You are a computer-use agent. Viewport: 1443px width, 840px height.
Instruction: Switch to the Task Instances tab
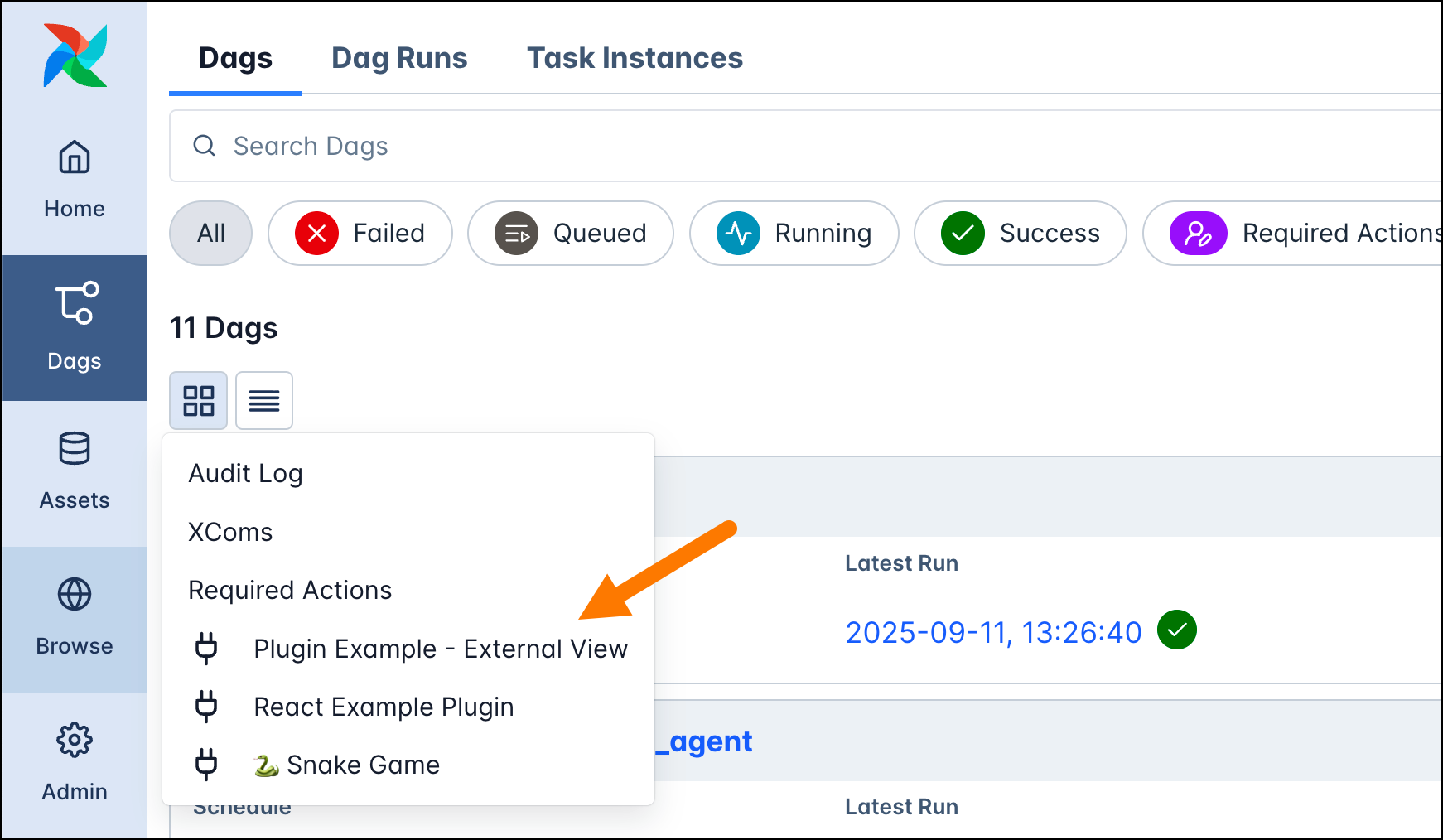pyautogui.click(x=635, y=58)
